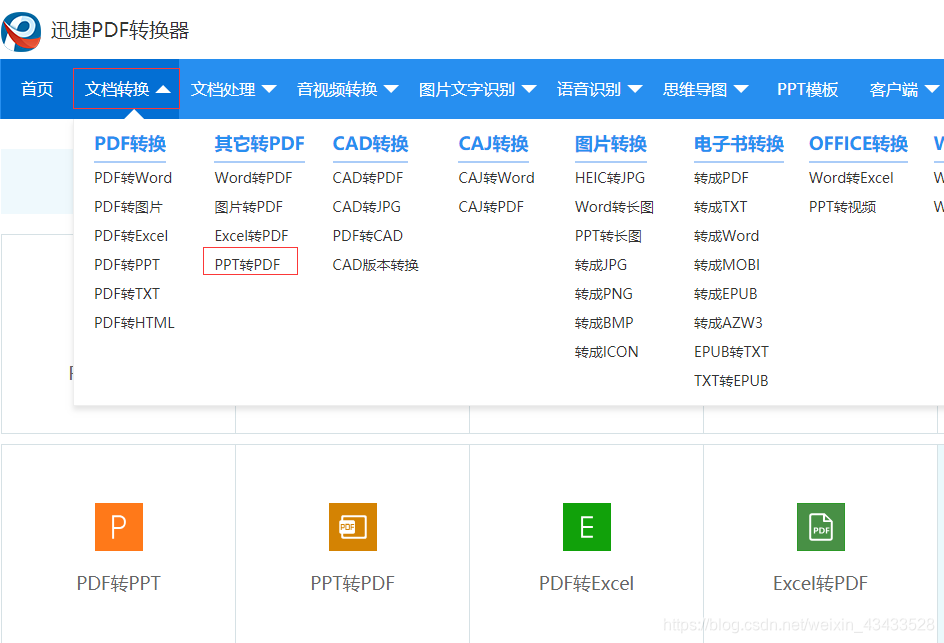Open 图片转PDF conversion

click(249, 207)
